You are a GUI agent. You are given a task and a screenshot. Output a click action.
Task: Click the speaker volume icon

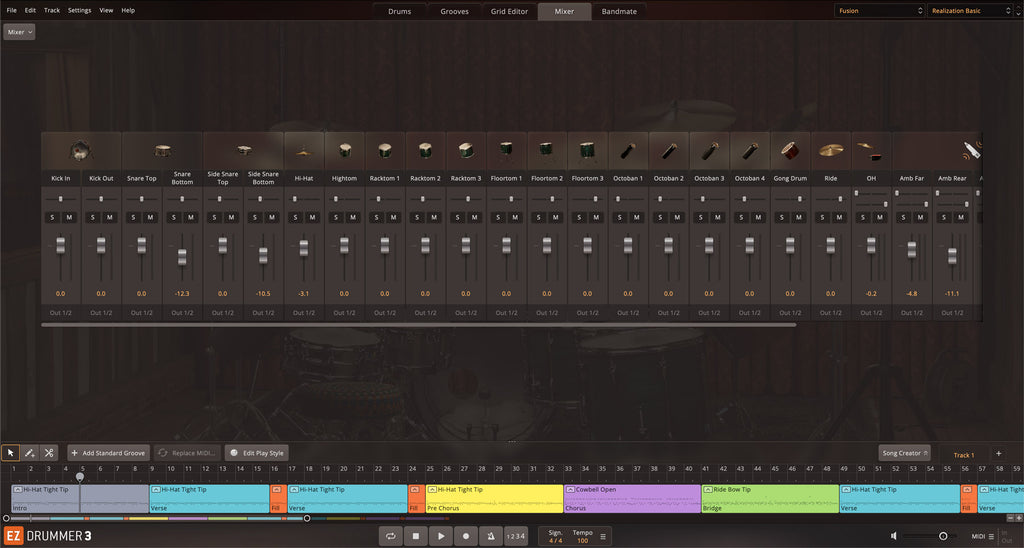(893, 537)
